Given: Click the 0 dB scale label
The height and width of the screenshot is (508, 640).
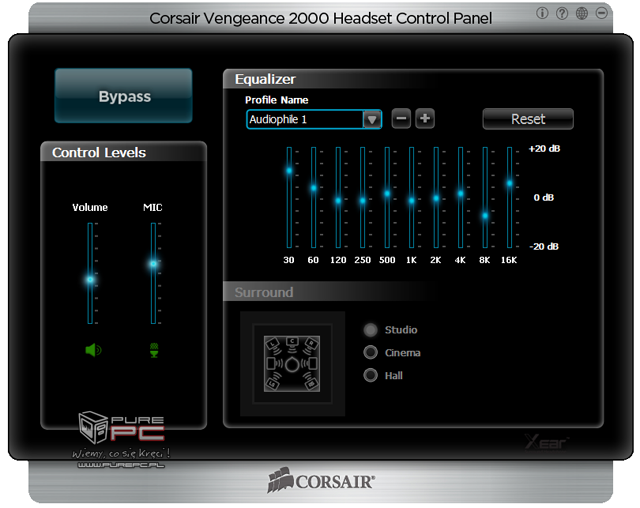Looking at the screenshot, I should (x=544, y=197).
